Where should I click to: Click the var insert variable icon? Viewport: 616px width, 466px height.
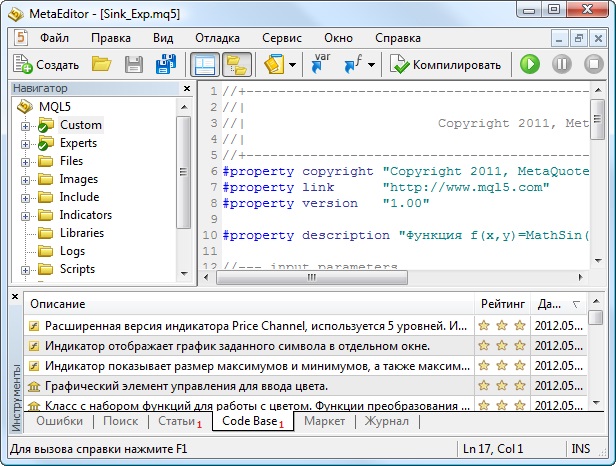[320, 64]
